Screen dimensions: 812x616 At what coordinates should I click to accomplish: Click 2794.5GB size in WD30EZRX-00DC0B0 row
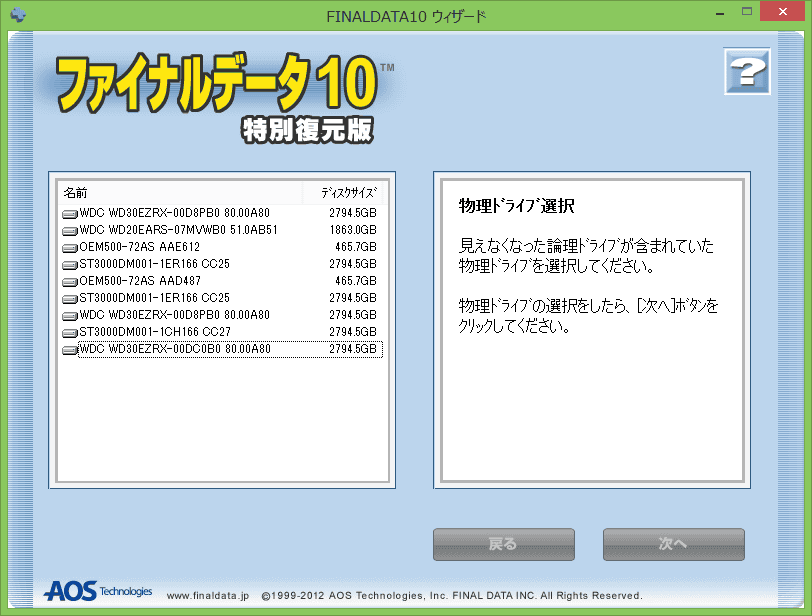point(353,349)
